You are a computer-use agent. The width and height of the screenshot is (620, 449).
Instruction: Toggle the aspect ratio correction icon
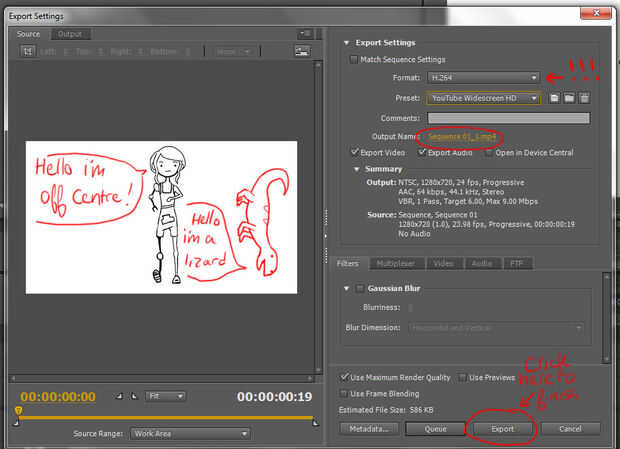(302, 51)
